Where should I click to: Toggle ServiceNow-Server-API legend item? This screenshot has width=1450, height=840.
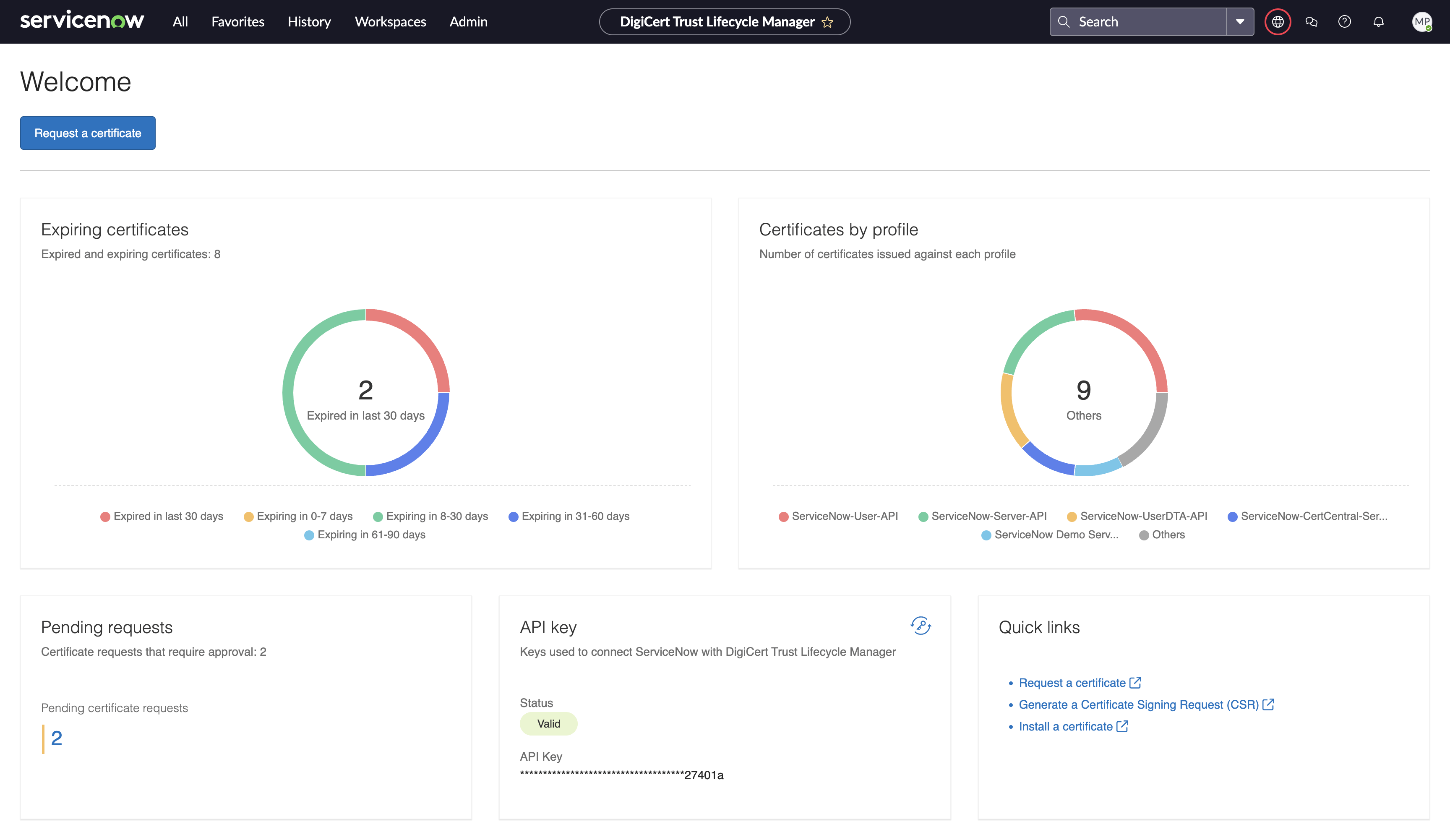(x=983, y=516)
